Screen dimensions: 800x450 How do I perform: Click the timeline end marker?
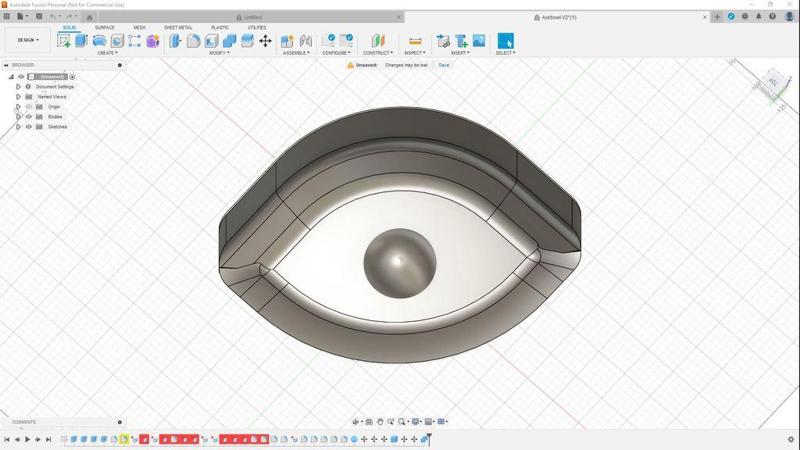pos(429,438)
